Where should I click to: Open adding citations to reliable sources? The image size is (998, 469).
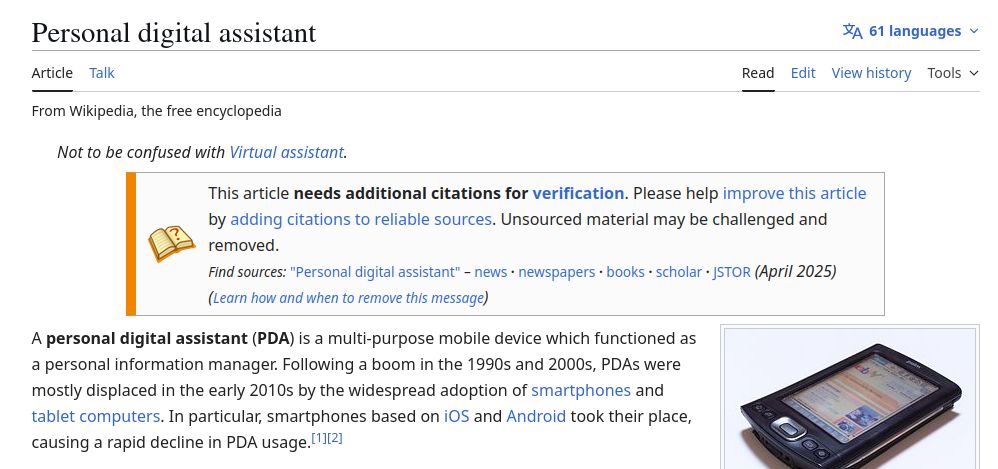click(361, 220)
